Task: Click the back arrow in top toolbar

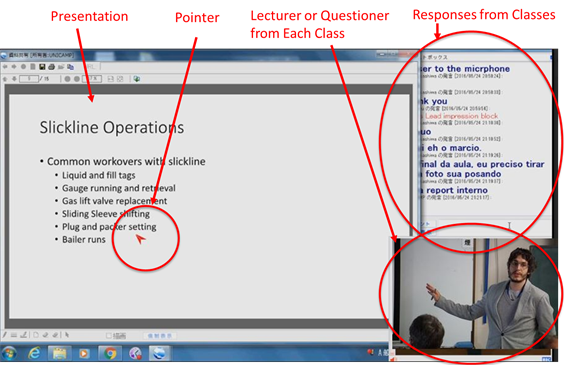Action: pos(5,67)
